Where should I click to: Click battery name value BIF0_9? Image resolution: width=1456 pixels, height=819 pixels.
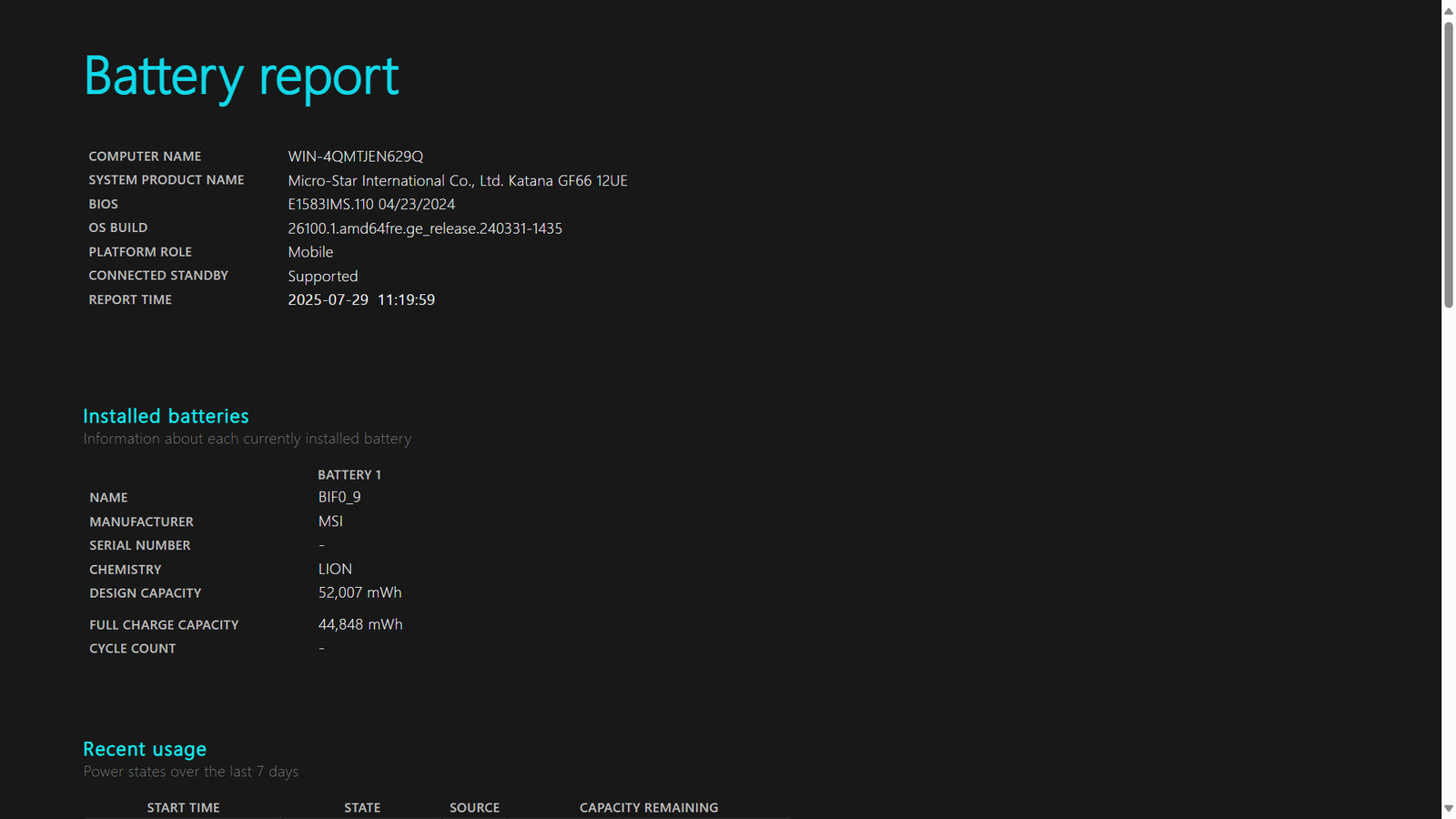[339, 497]
